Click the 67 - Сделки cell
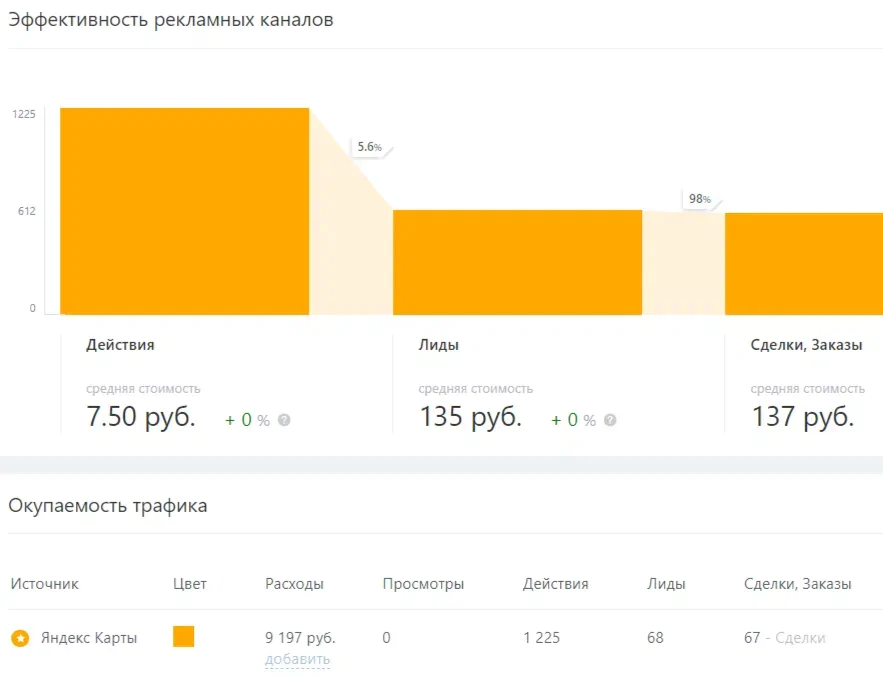Viewport: 883px width, 677px height. point(784,638)
